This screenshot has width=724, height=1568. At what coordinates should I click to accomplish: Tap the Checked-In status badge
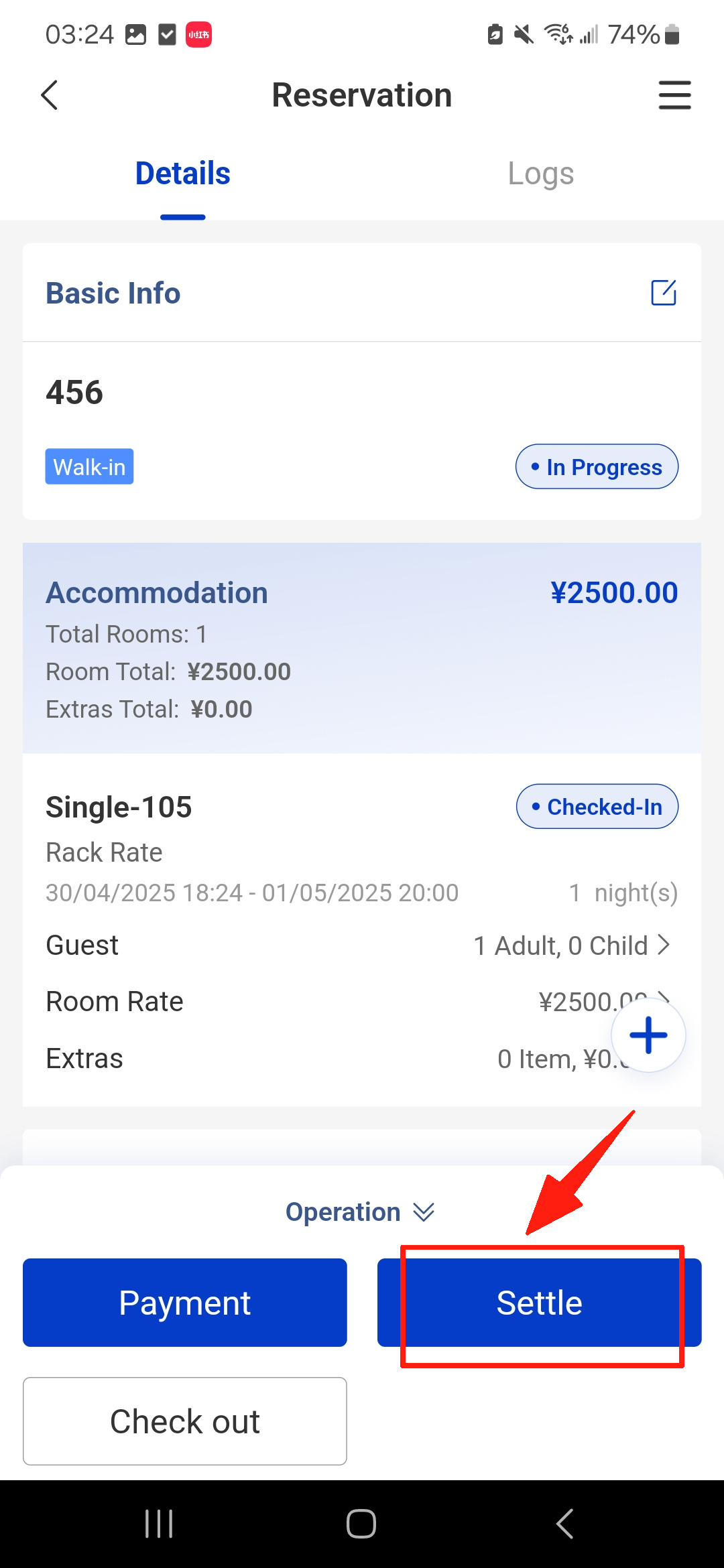[x=597, y=807]
